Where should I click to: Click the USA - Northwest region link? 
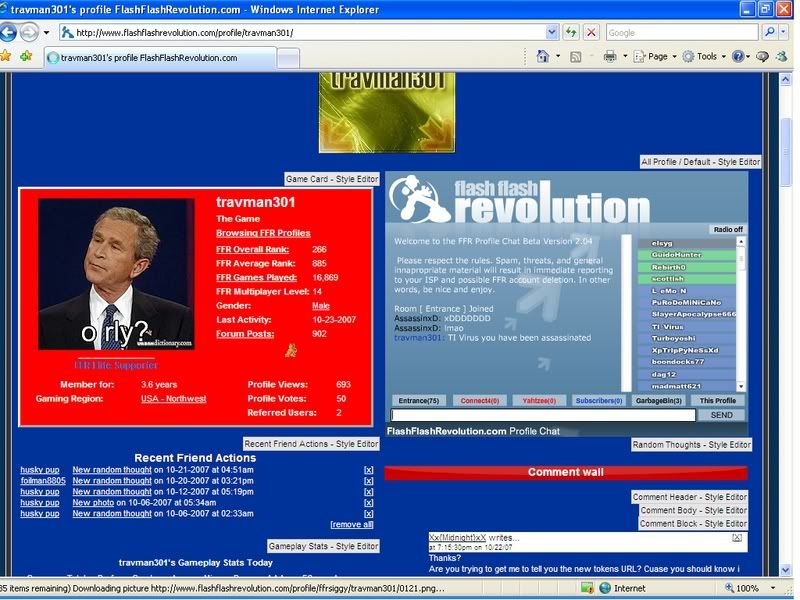(x=173, y=398)
